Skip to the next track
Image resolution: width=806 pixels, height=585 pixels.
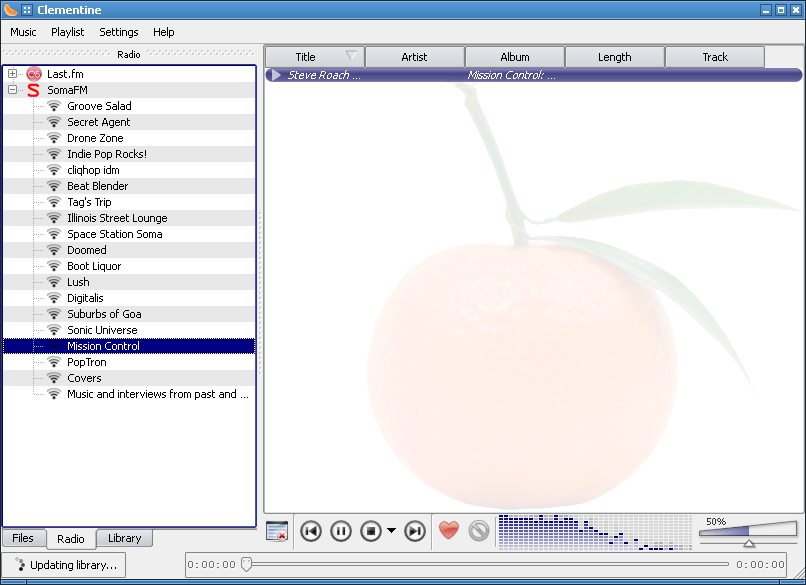(x=415, y=531)
